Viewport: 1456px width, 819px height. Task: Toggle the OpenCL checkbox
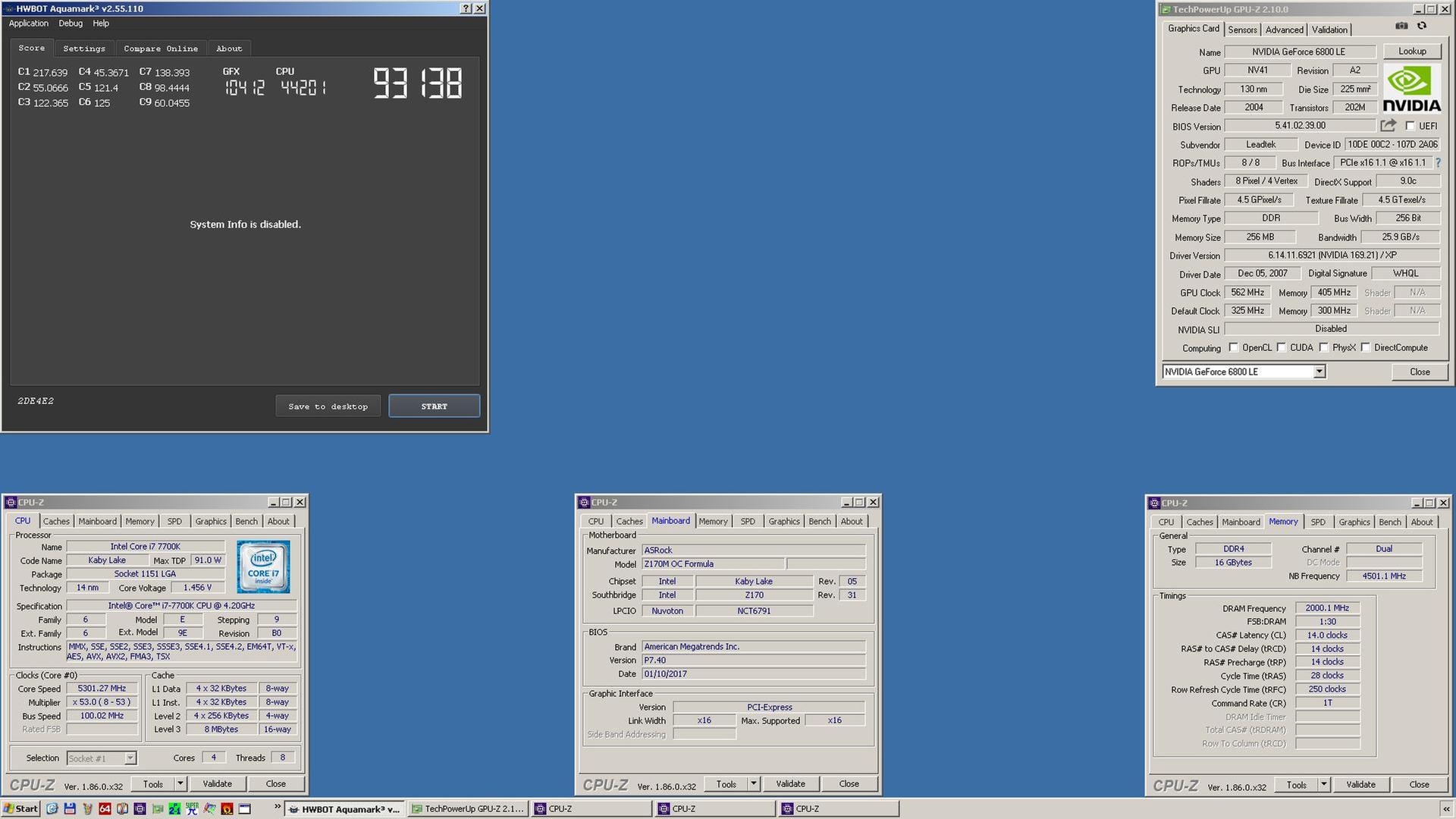[x=1233, y=347]
